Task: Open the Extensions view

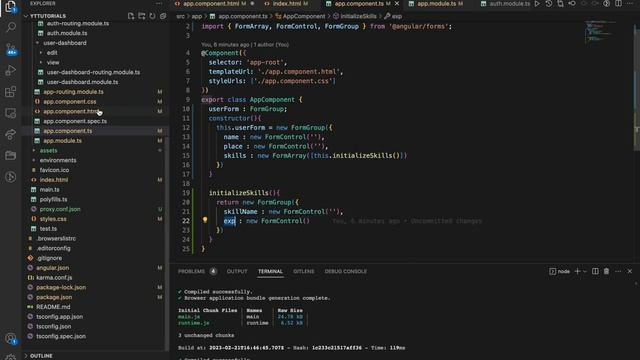Action: (11, 92)
